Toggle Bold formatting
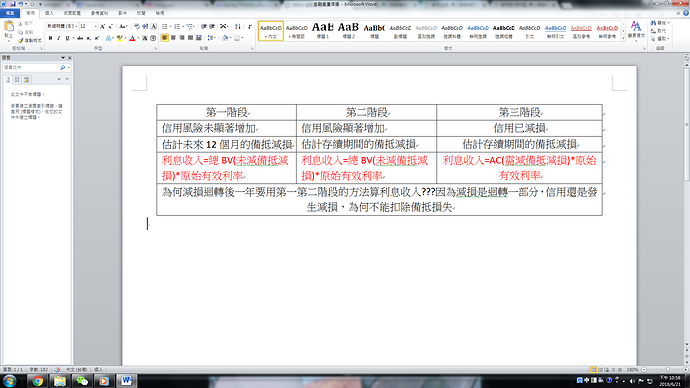 click(51, 38)
